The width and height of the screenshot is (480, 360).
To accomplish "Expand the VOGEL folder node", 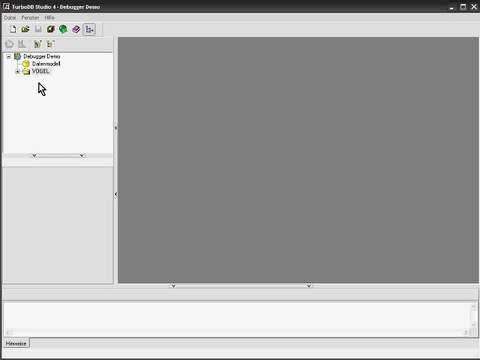I will pyautogui.click(x=17, y=71).
